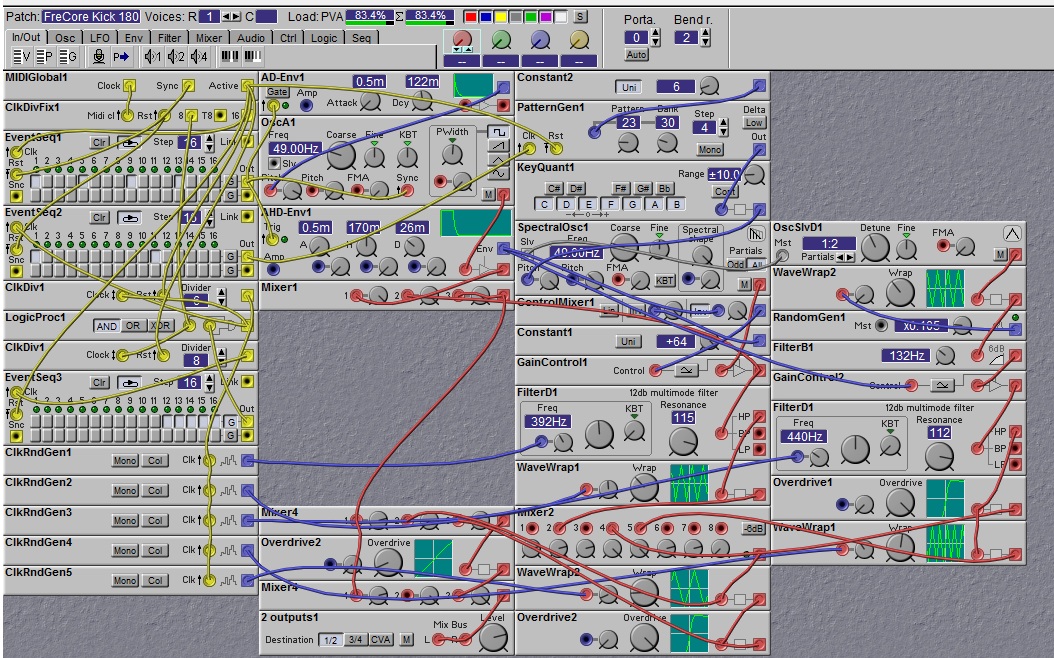1054x658 pixels.
Task: Change PatternGen1 Step stepper
Action: pyautogui.click(x=723, y=127)
